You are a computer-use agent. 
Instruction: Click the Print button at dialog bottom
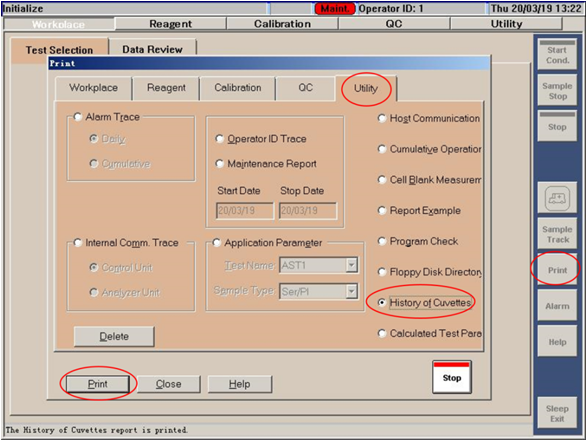tap(98, 384)
